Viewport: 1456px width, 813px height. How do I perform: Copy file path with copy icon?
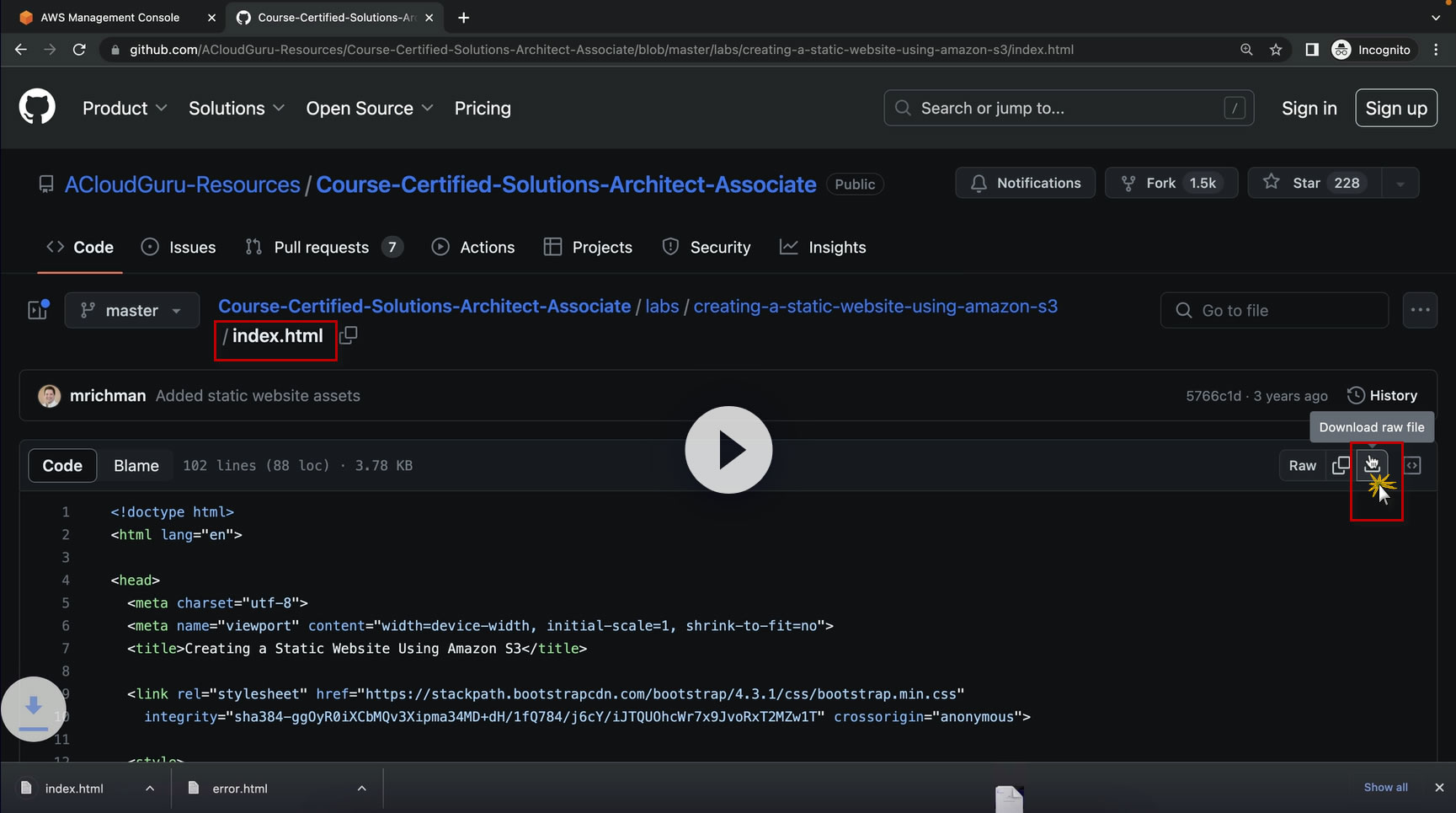349,335
